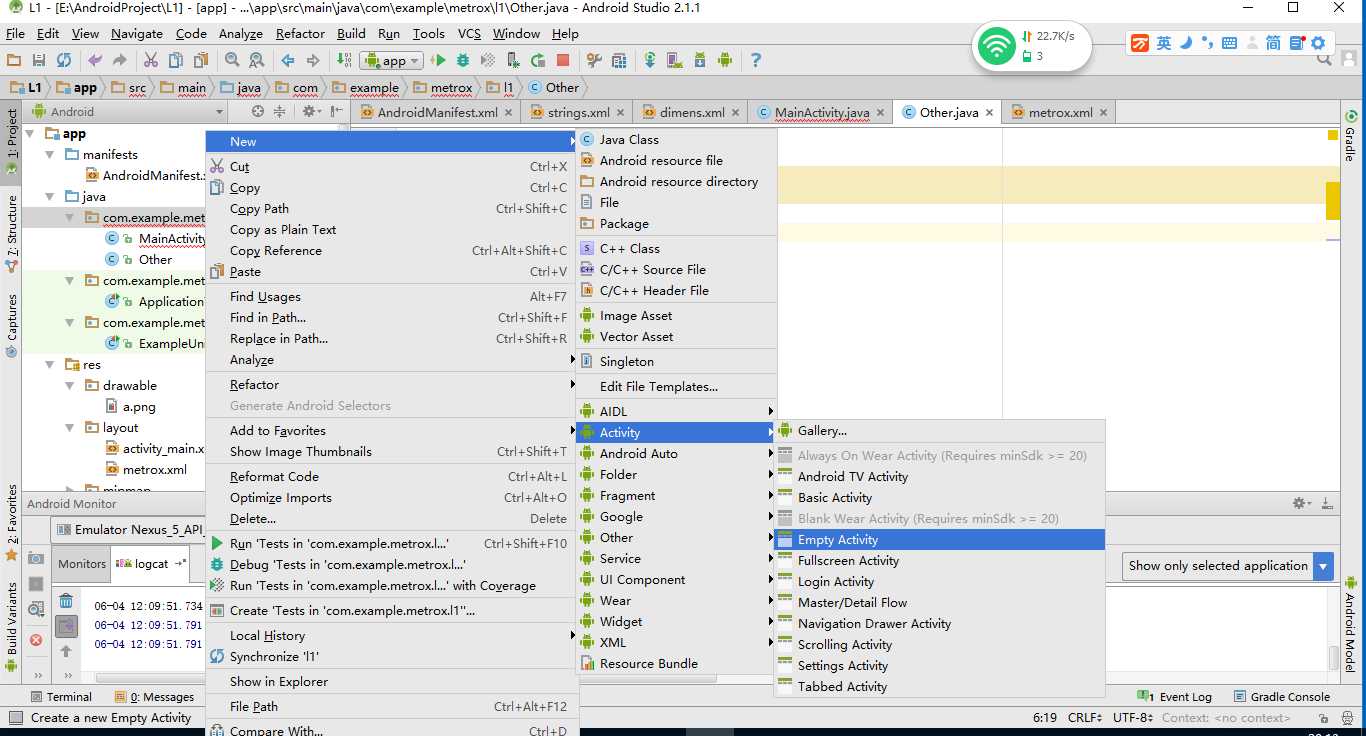
Task: Open the SDK Manager toolbar icon
Action: coord(700,60)
